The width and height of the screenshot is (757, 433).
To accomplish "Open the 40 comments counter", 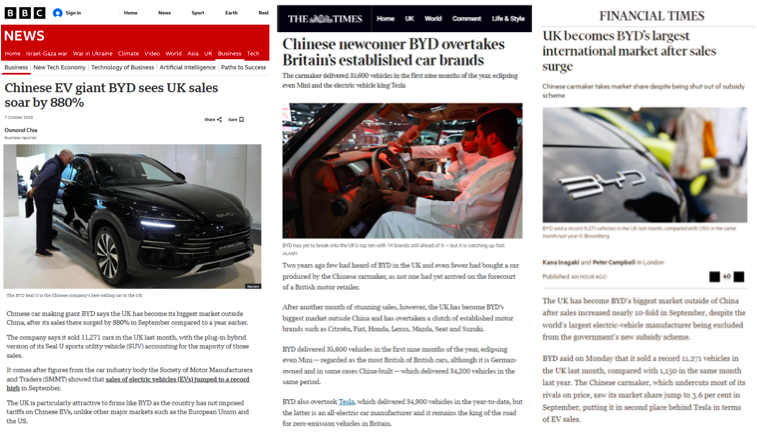I will click(x=727, y=277).
